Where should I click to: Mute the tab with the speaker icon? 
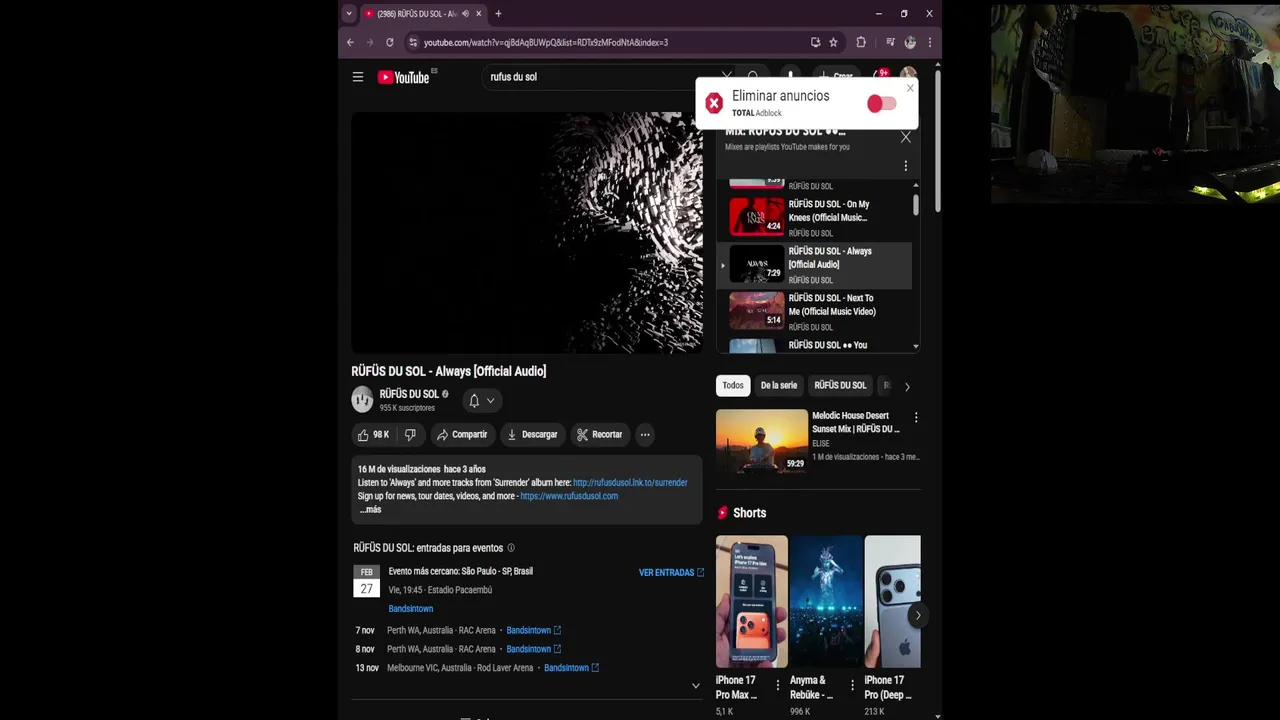[465, 14]
